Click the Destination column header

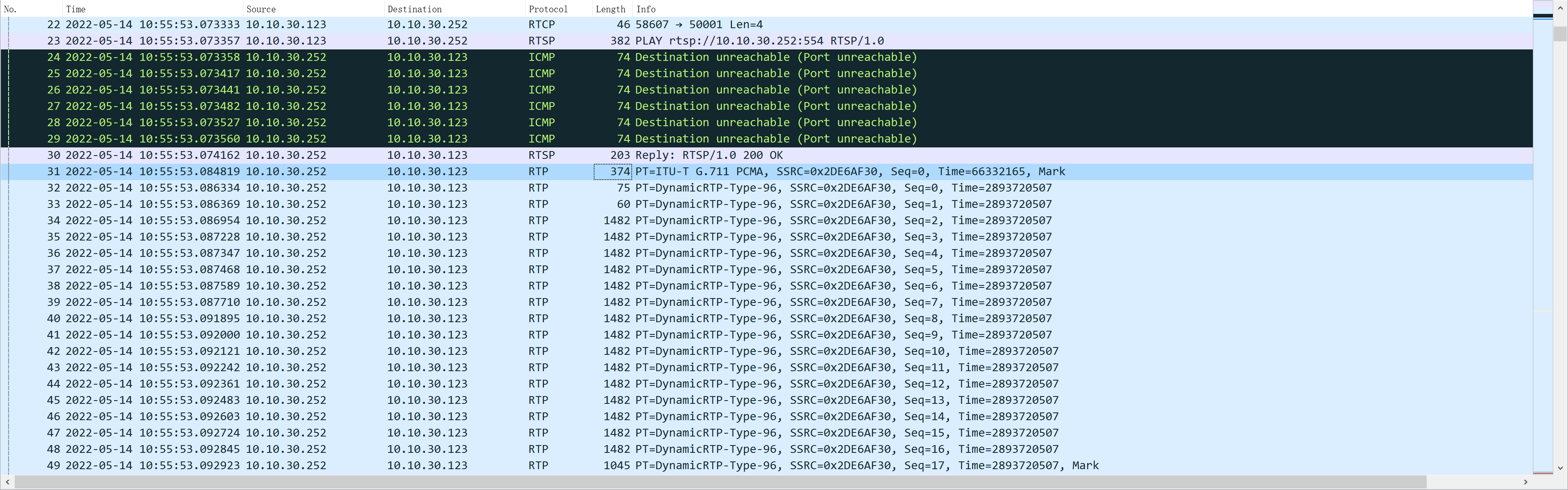pos(454,9)
